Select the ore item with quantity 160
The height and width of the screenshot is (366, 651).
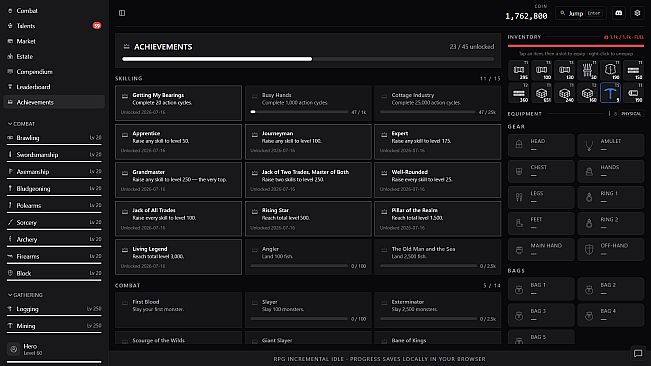coord(587,93)
